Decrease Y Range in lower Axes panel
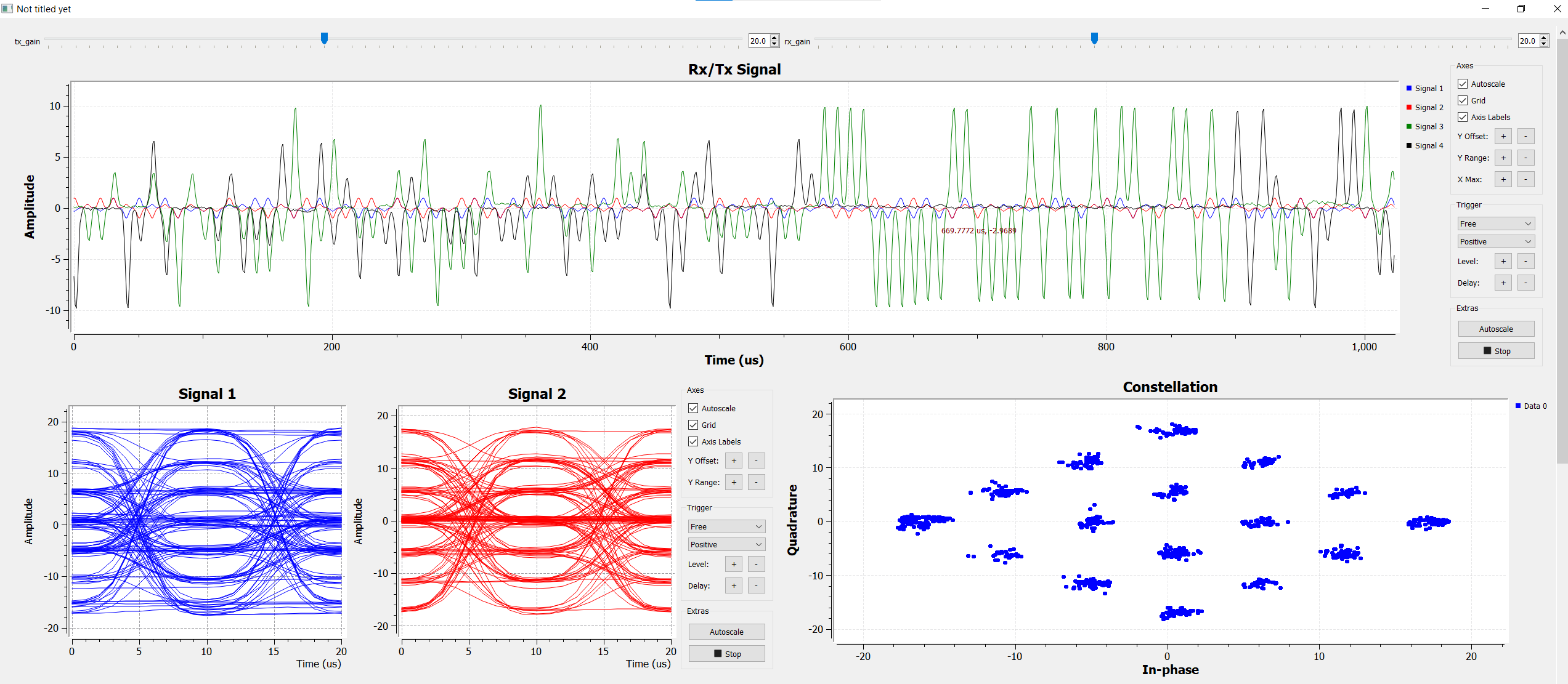This screenshot has width=1568, height=684. pyautogui.click(x=756, y=482)
